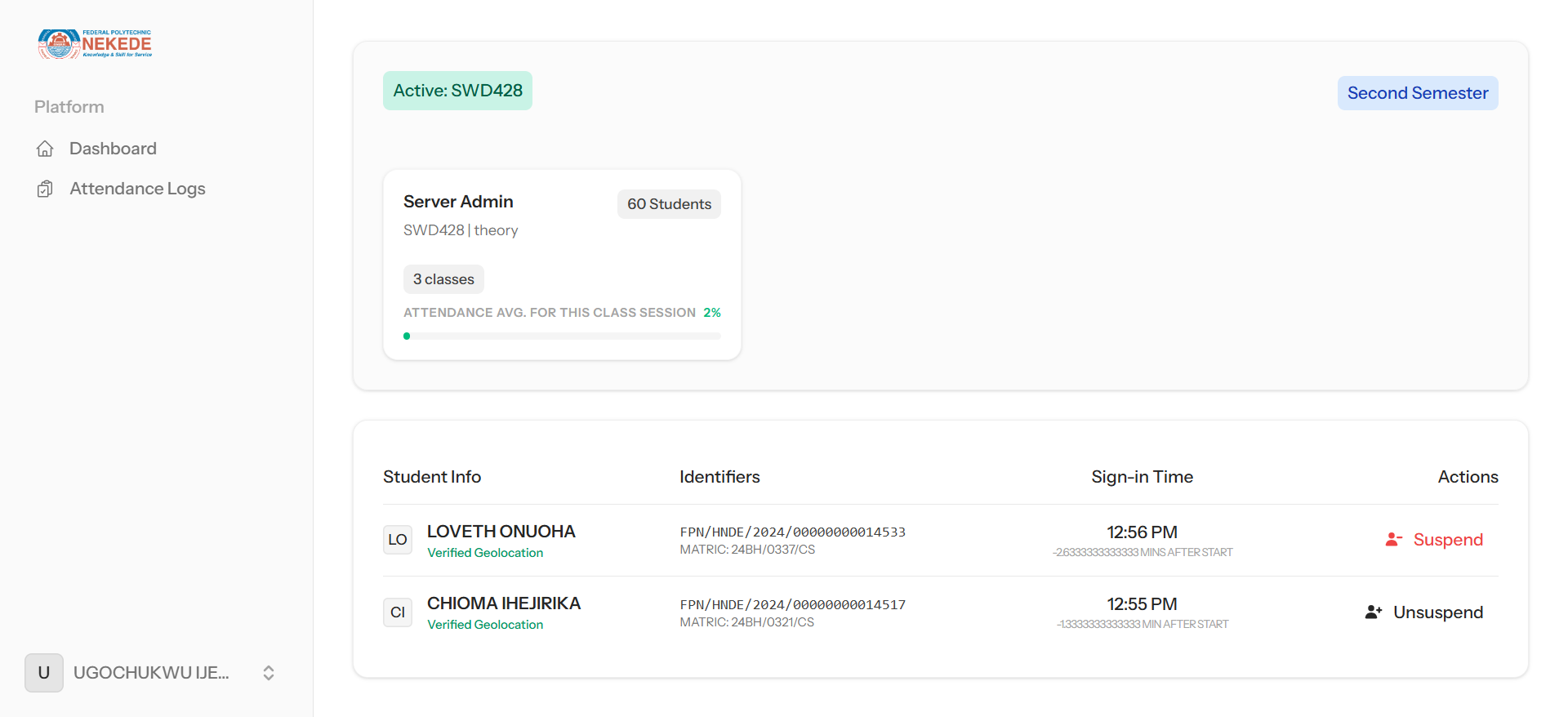Screen dimensions: 1568x717
Task: Click identifier FPN/HNDE/2024/00000000014533
Action: (x=793, y=532)
